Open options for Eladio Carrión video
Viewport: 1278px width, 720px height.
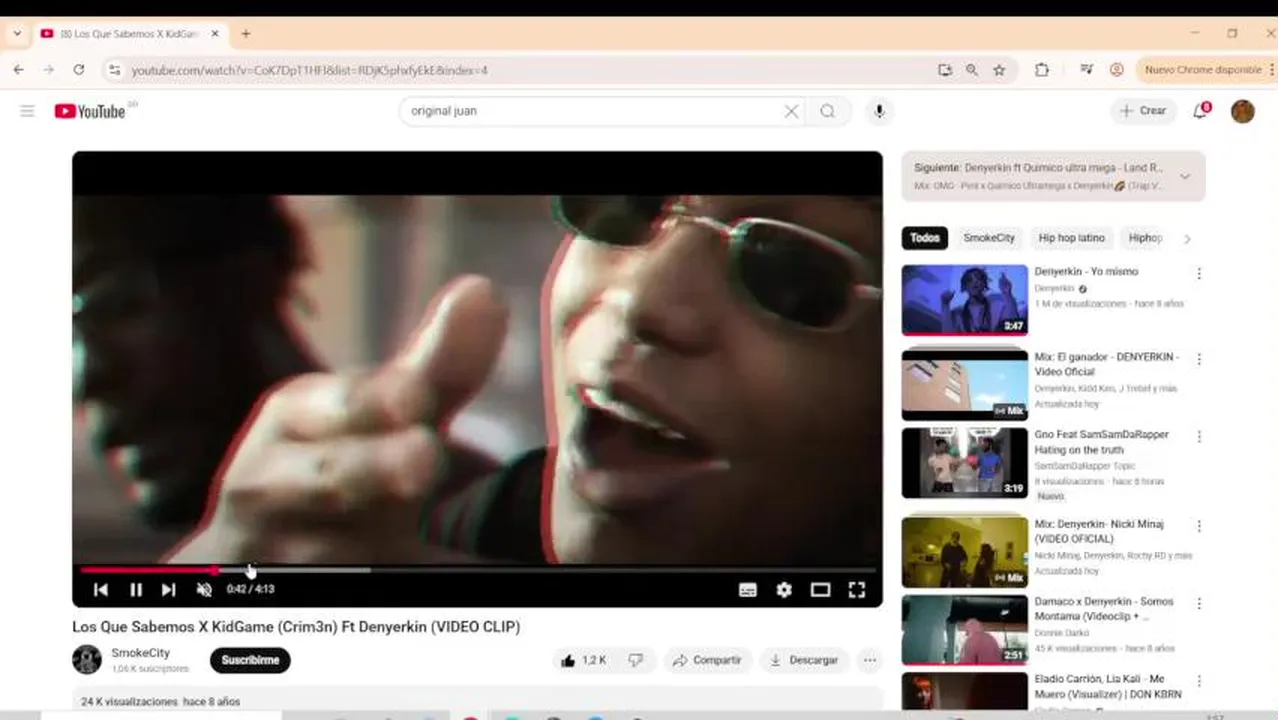1199,682
